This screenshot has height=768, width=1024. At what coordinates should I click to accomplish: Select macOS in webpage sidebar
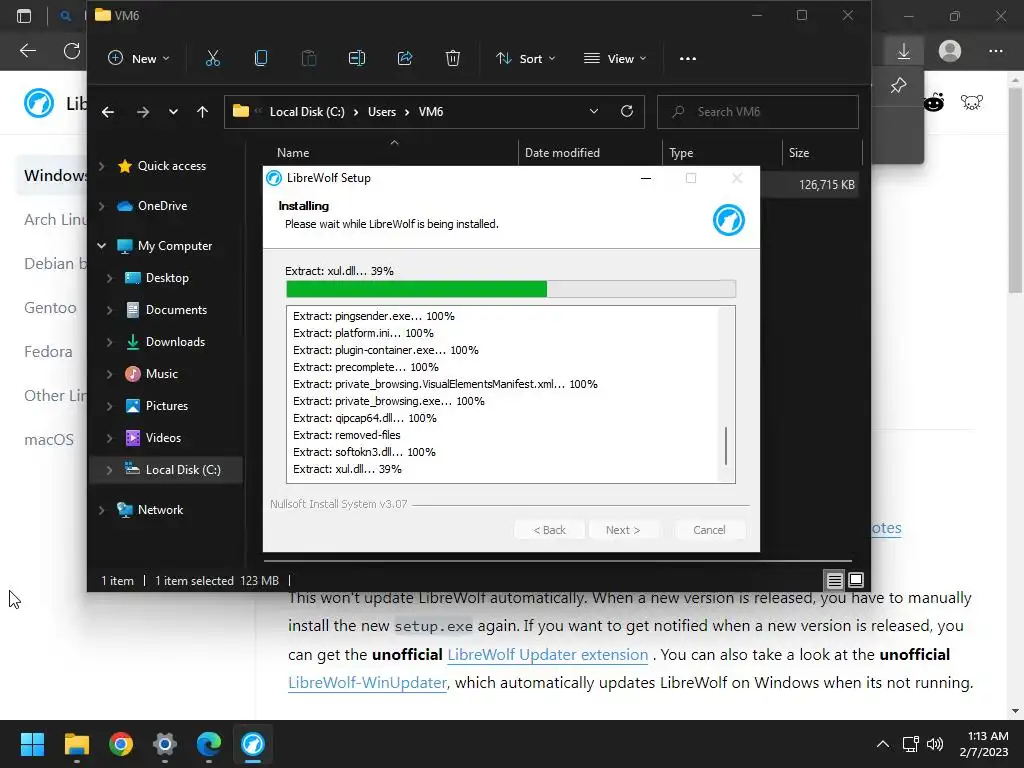point(49,440)
